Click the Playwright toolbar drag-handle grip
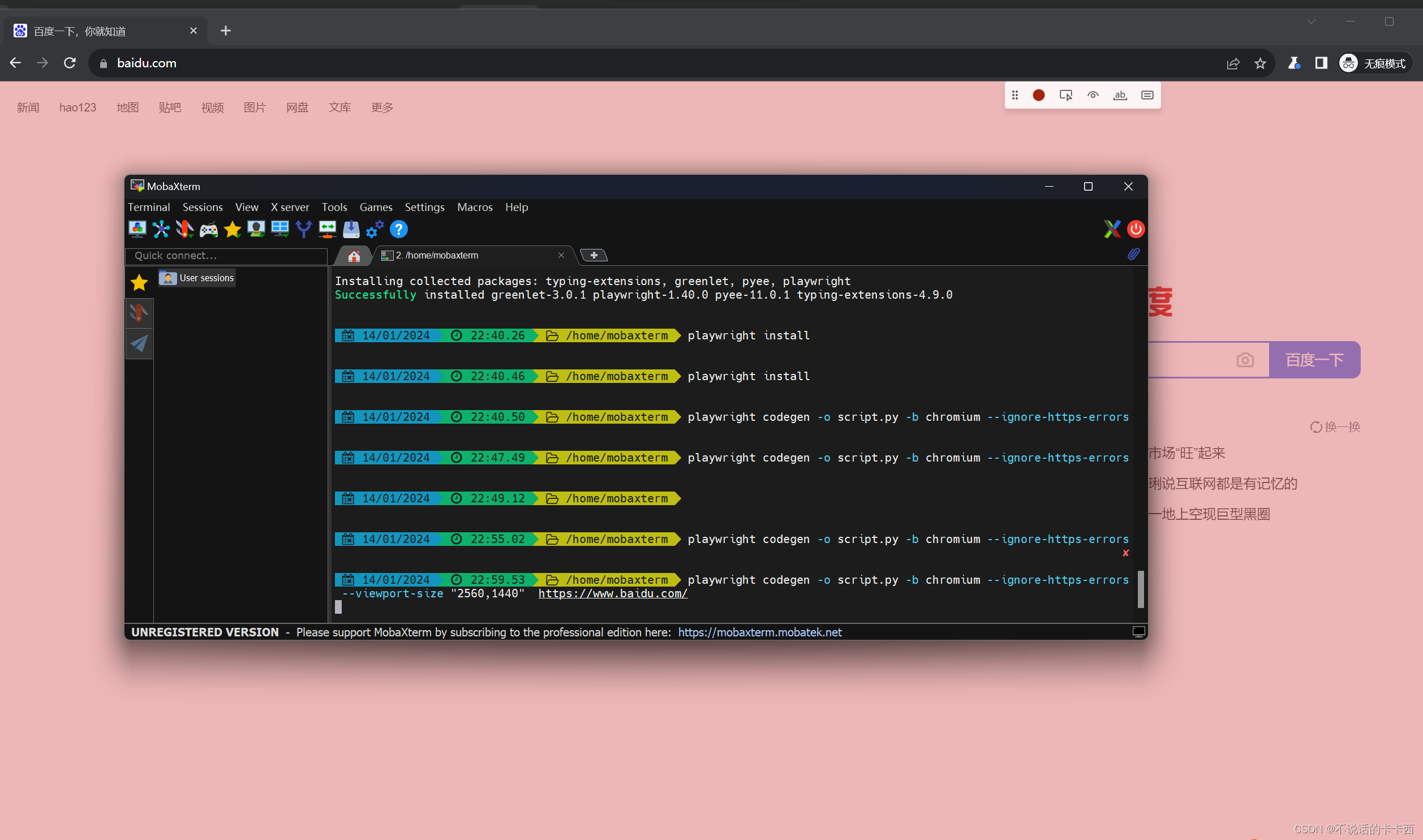 click(1015, 95)
